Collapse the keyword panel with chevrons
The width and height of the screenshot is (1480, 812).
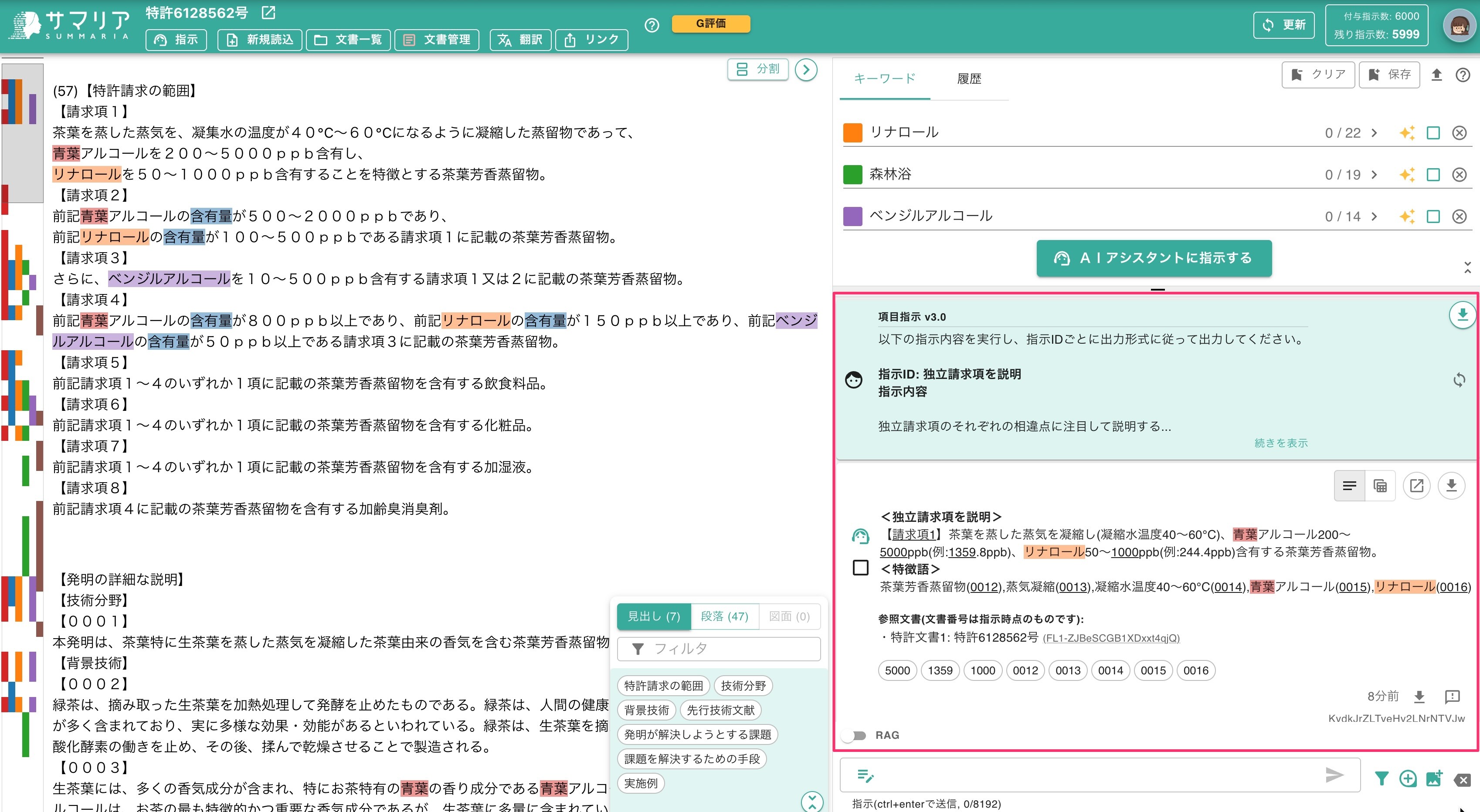click(x=1467, y=267)
